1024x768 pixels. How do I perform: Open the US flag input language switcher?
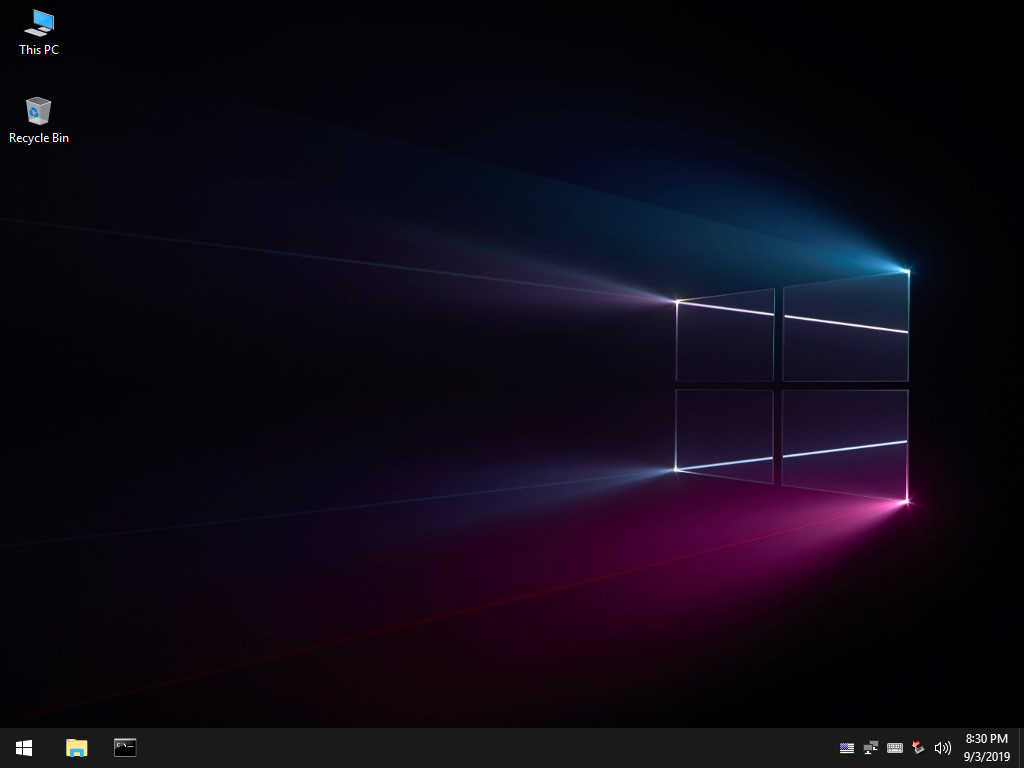point(847,748)
